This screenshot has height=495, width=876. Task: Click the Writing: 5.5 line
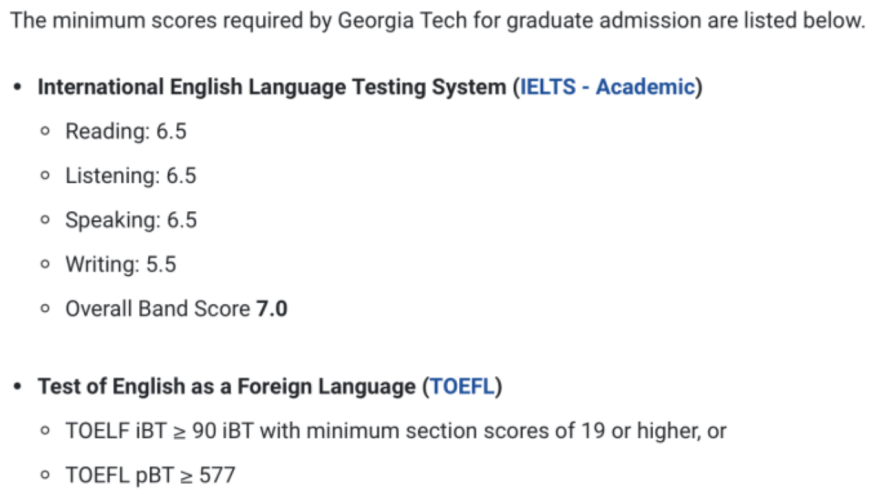tap(121, 264)
